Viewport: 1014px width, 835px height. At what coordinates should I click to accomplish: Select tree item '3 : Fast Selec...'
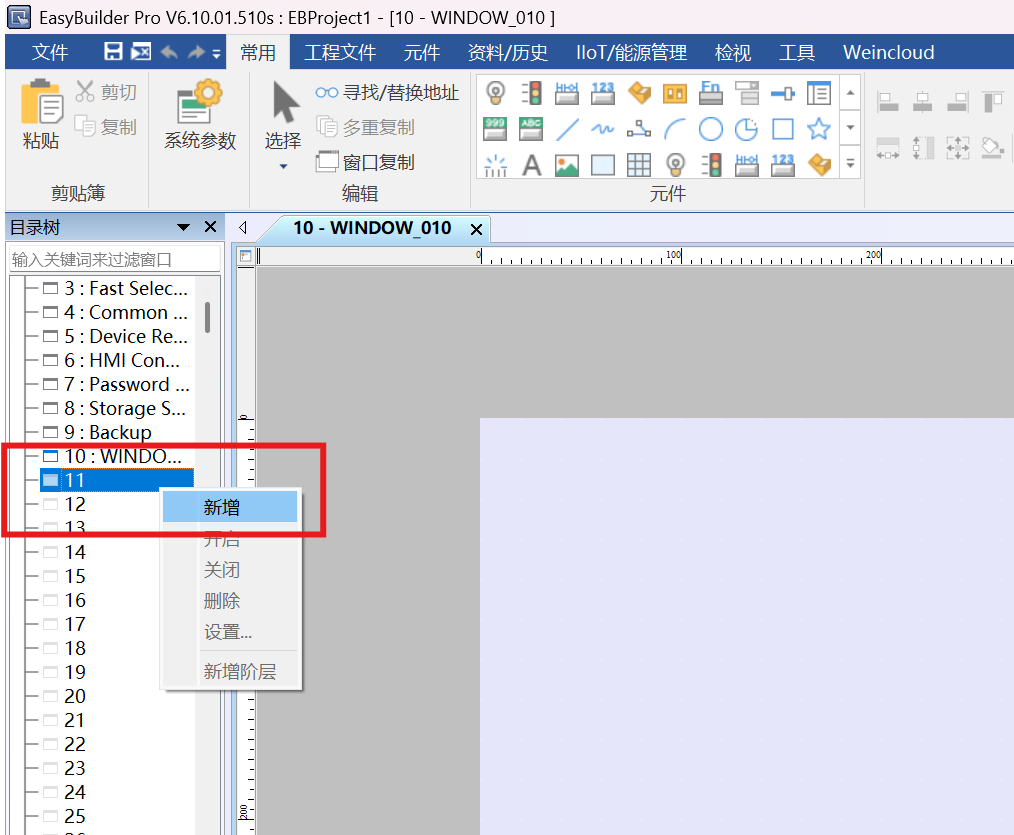pyautogui.click(x=116, y=288)
